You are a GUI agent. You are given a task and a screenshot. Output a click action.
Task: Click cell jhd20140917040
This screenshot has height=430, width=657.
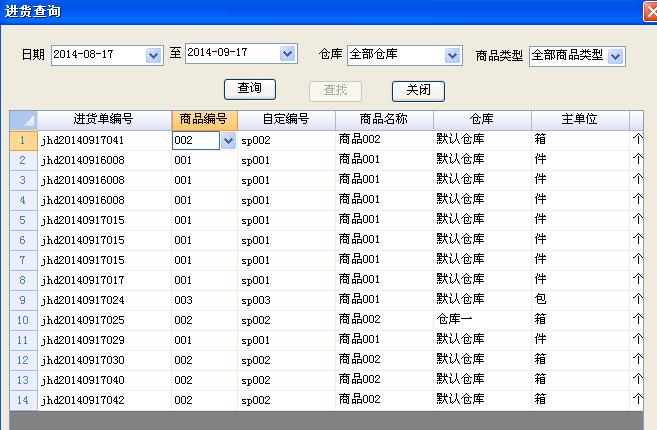tap(104, 380)
